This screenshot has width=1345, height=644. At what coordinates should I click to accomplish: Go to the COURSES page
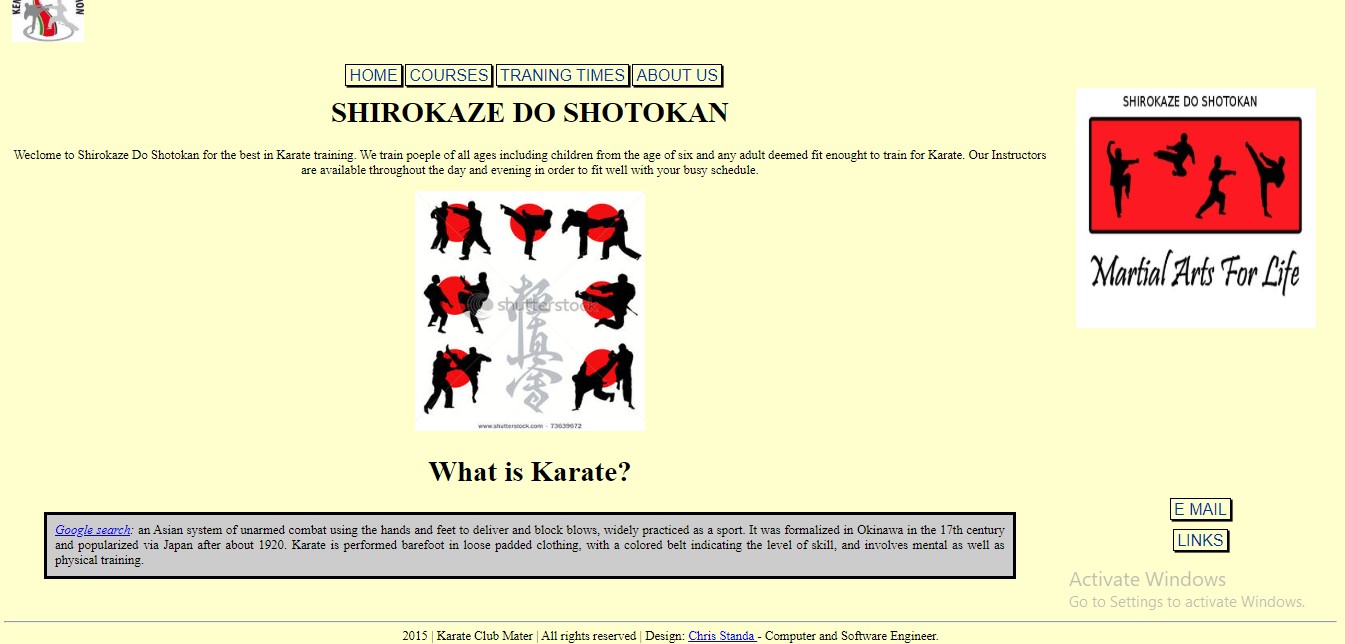click(x=449, y=76)
